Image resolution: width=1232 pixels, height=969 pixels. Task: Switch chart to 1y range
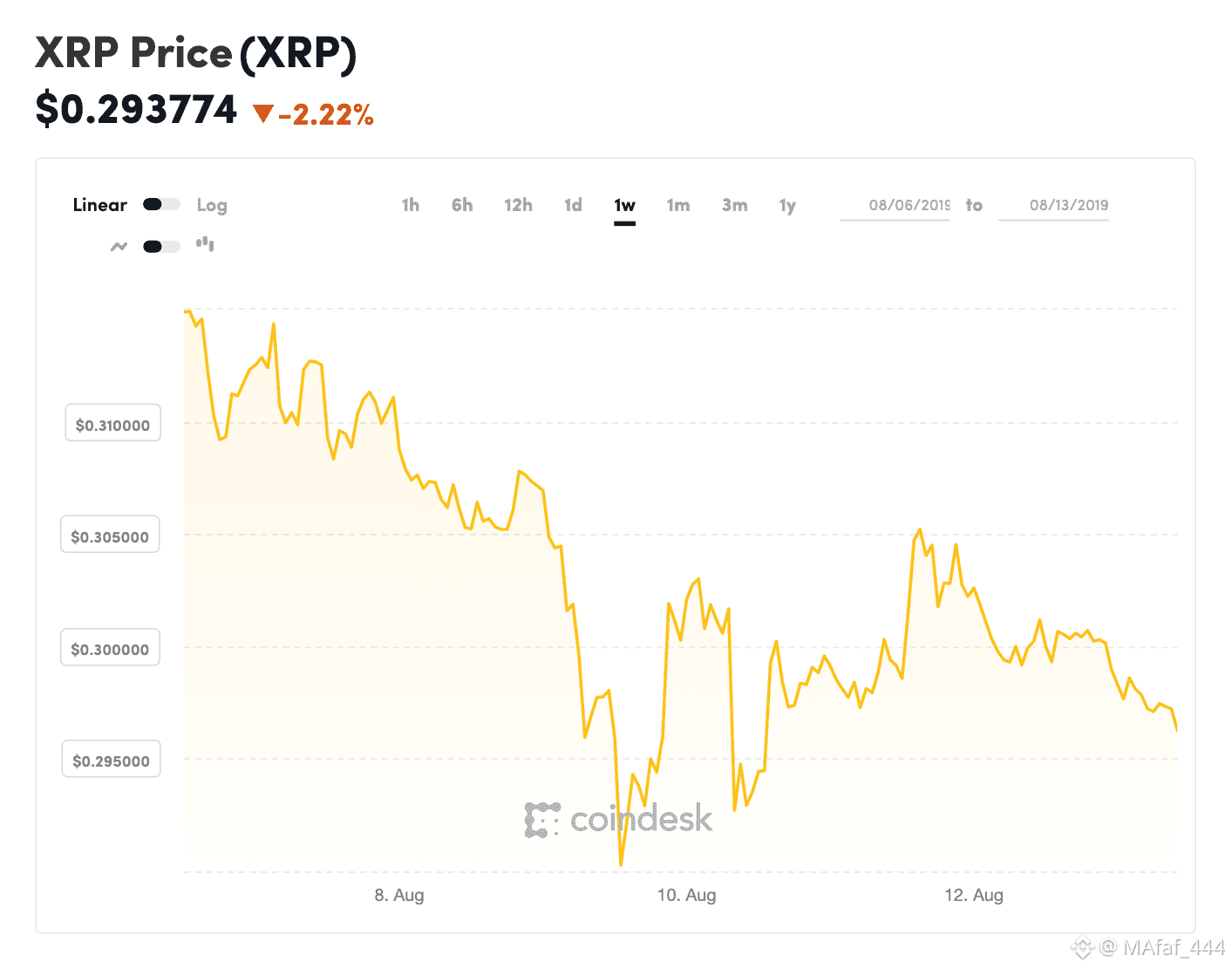[x=787, y=205]
